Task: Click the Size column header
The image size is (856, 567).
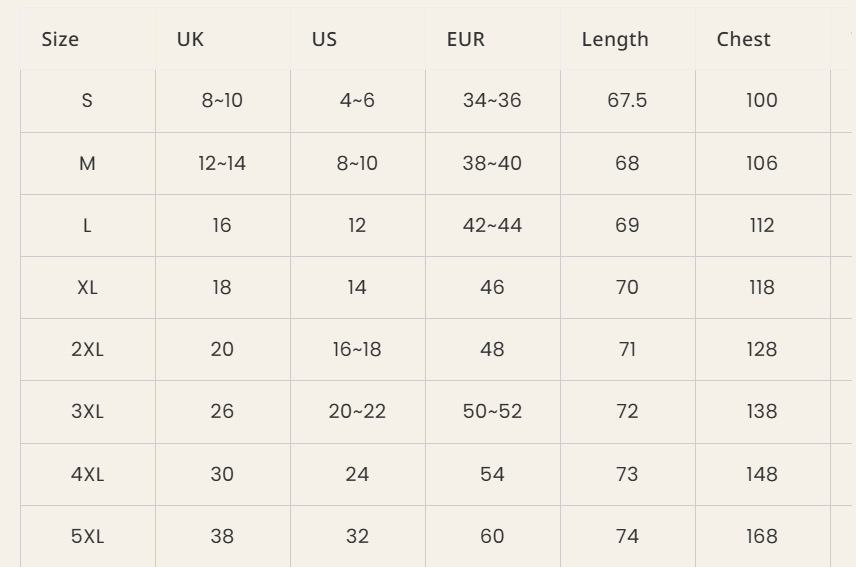Action: point(60,39)
